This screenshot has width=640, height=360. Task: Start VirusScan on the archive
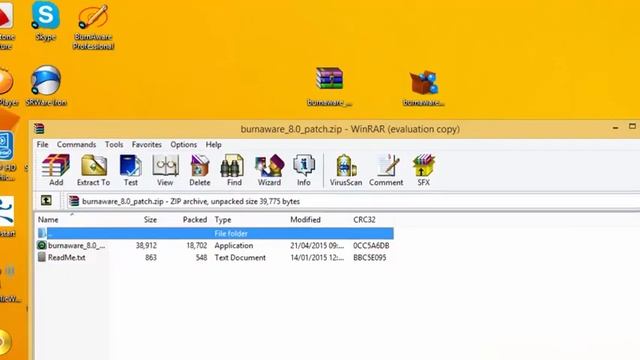(346, 170)
